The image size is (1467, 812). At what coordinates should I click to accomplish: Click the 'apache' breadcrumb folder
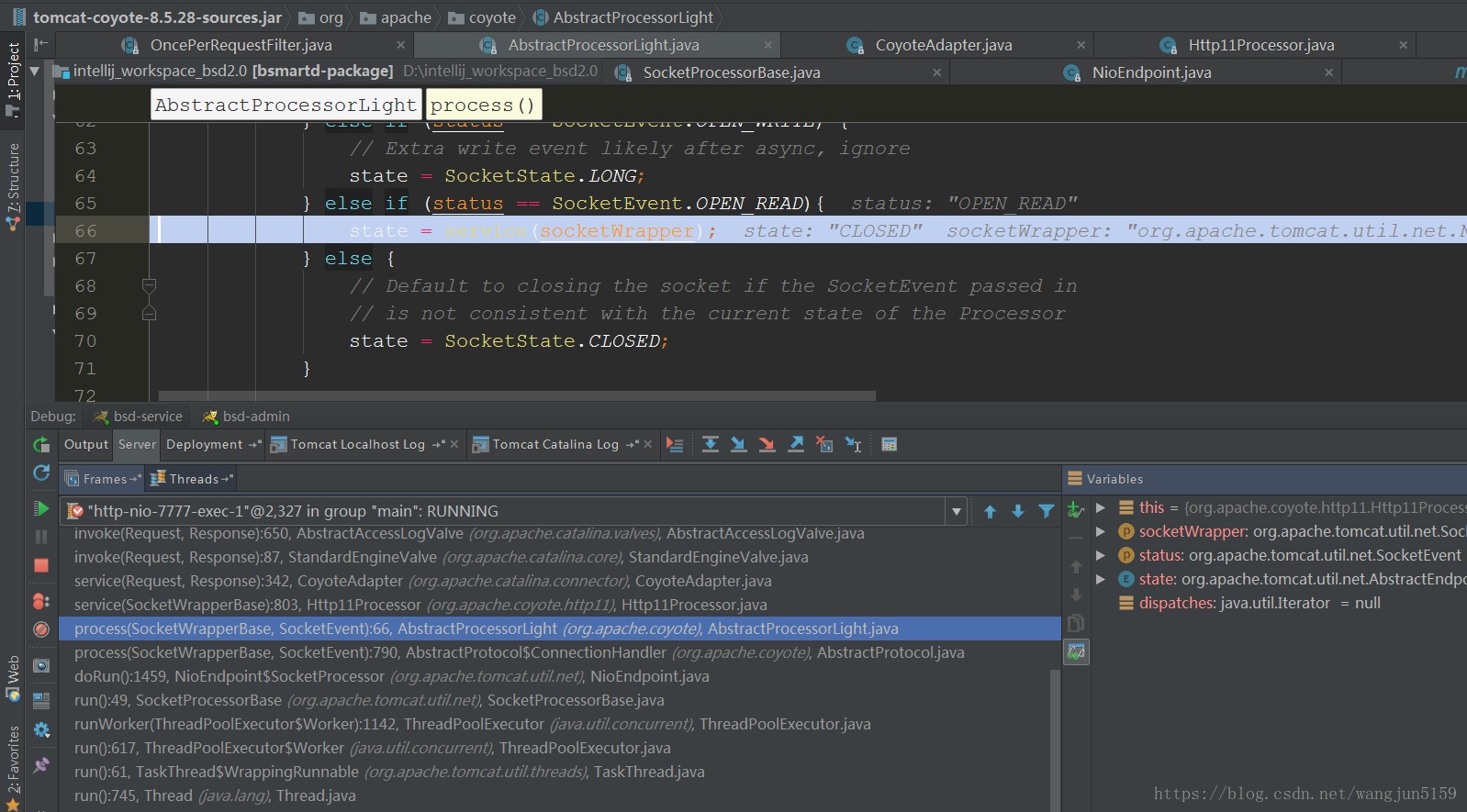pos(396,17)
